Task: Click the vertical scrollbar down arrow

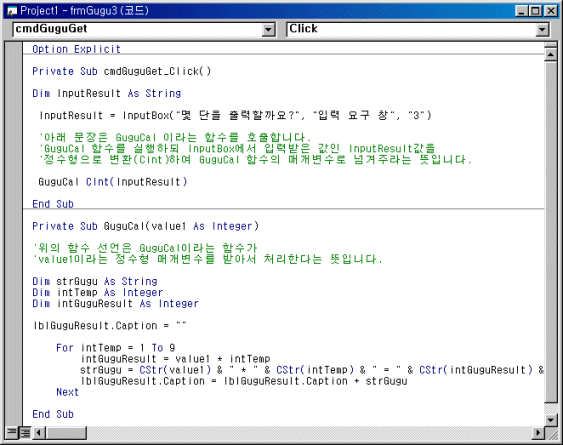Action: coord(550,419)
